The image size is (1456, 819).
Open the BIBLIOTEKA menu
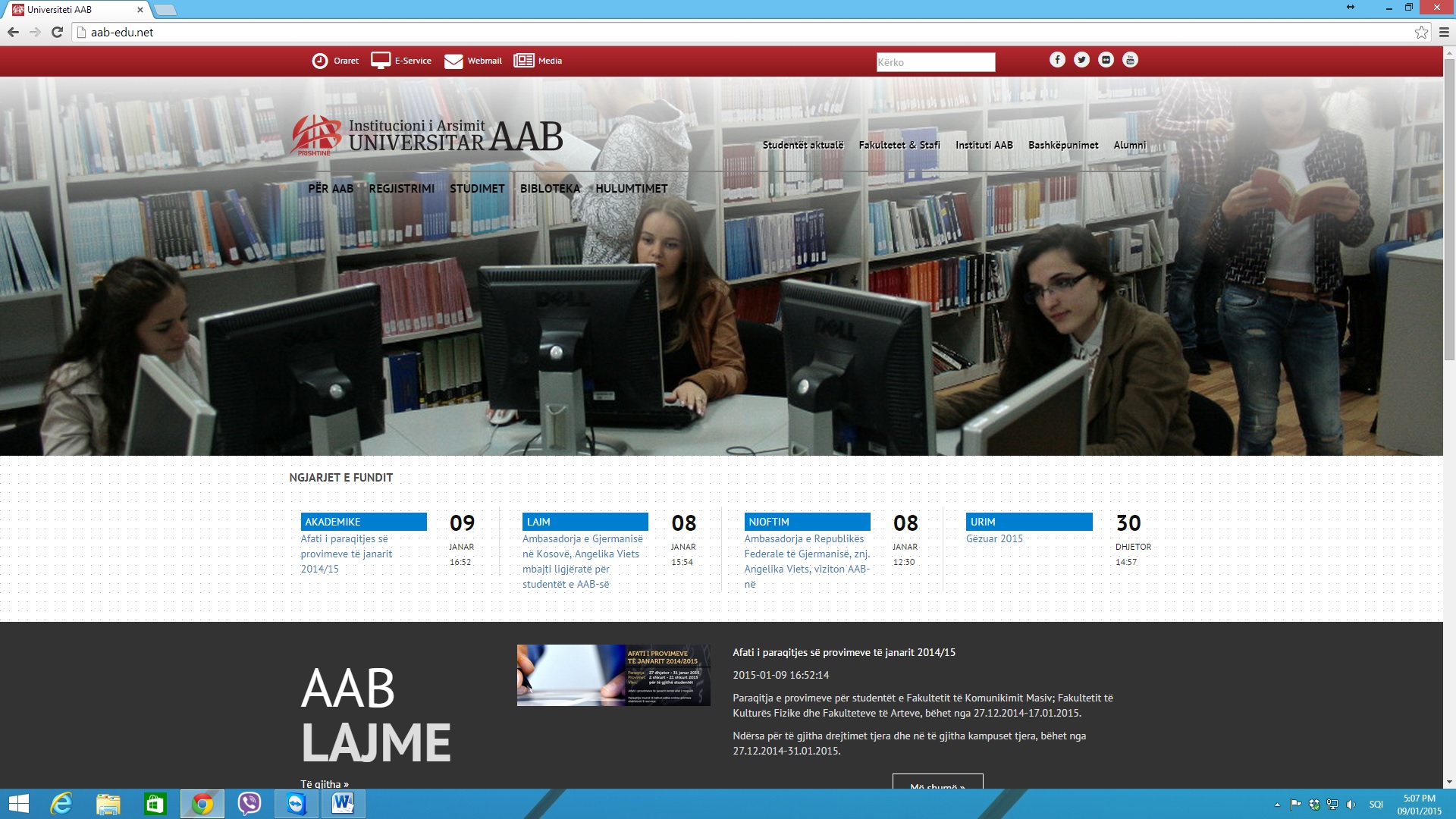[550, 189]
